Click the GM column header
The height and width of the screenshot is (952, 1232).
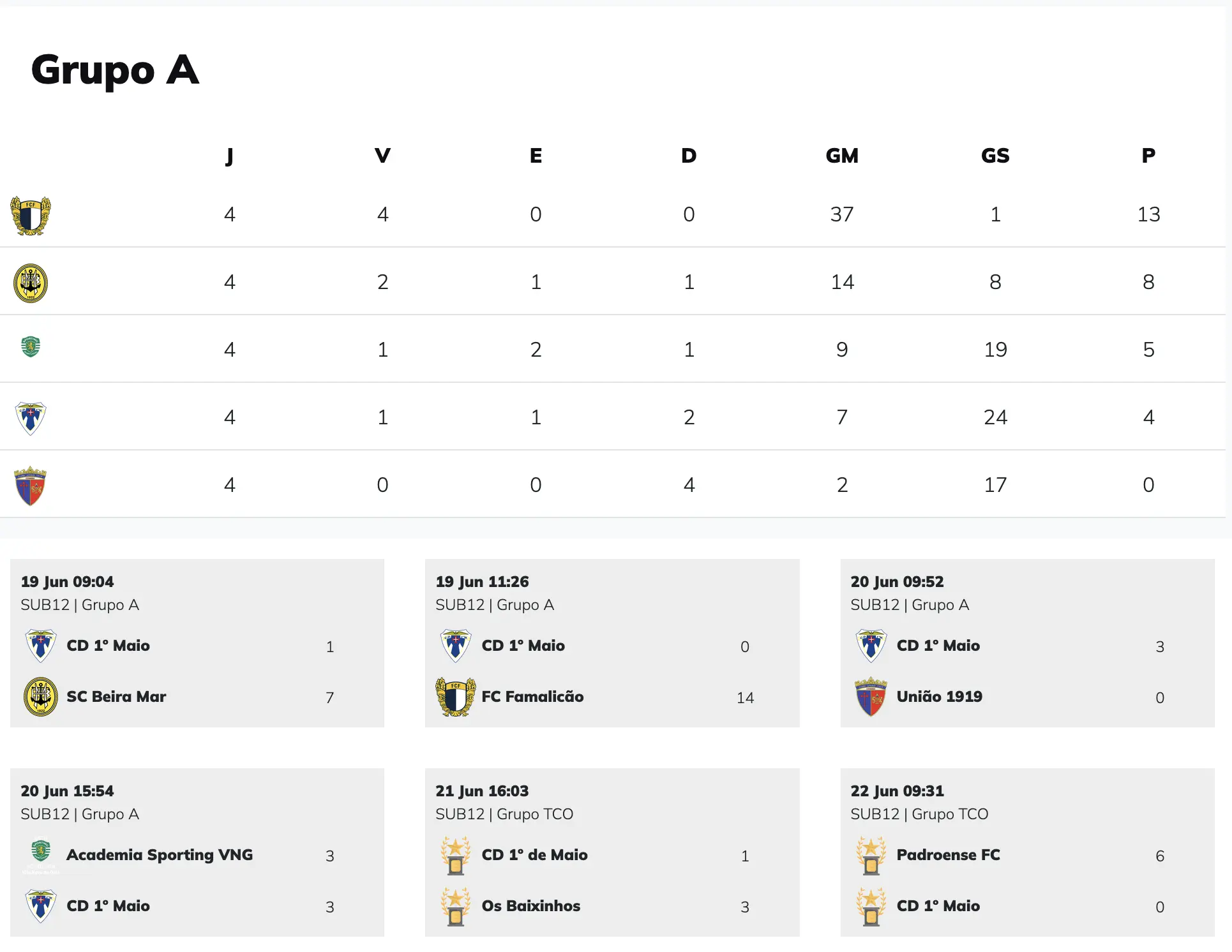point(842,156)
